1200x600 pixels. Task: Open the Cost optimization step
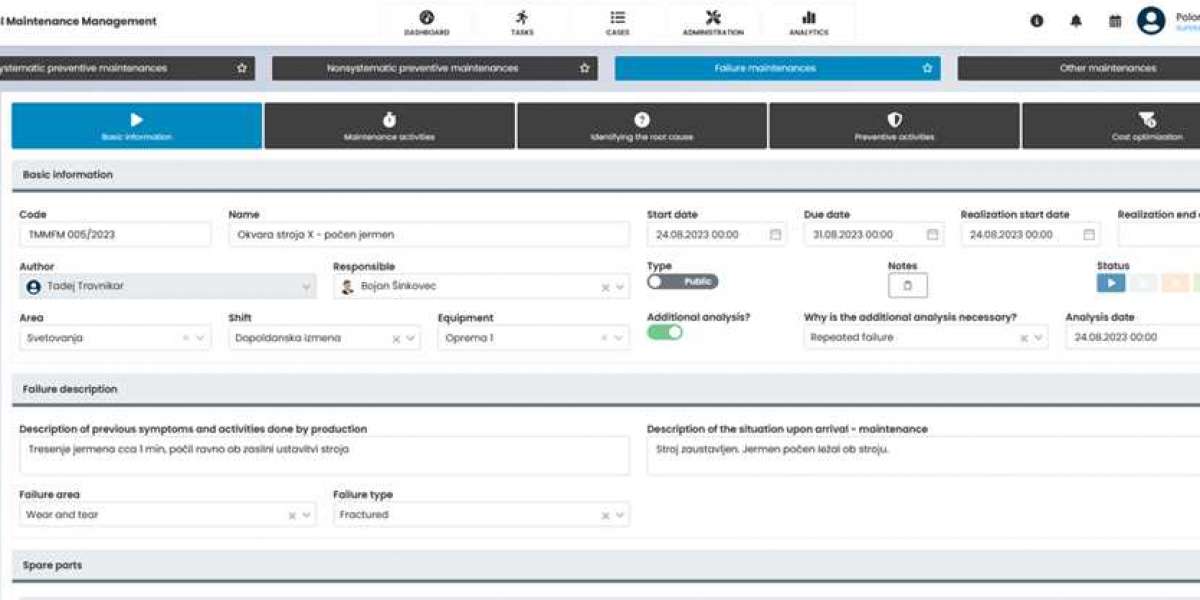point(1111,126)
